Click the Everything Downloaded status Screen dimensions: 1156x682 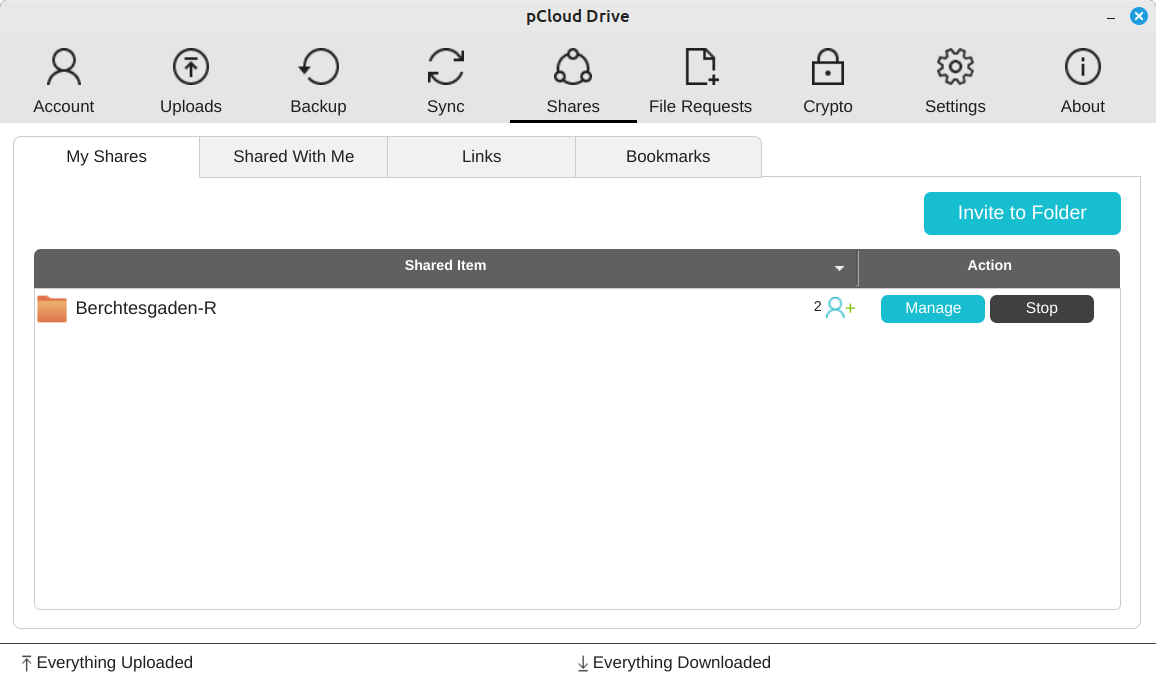pyautogui.click(x=674, y=663)
